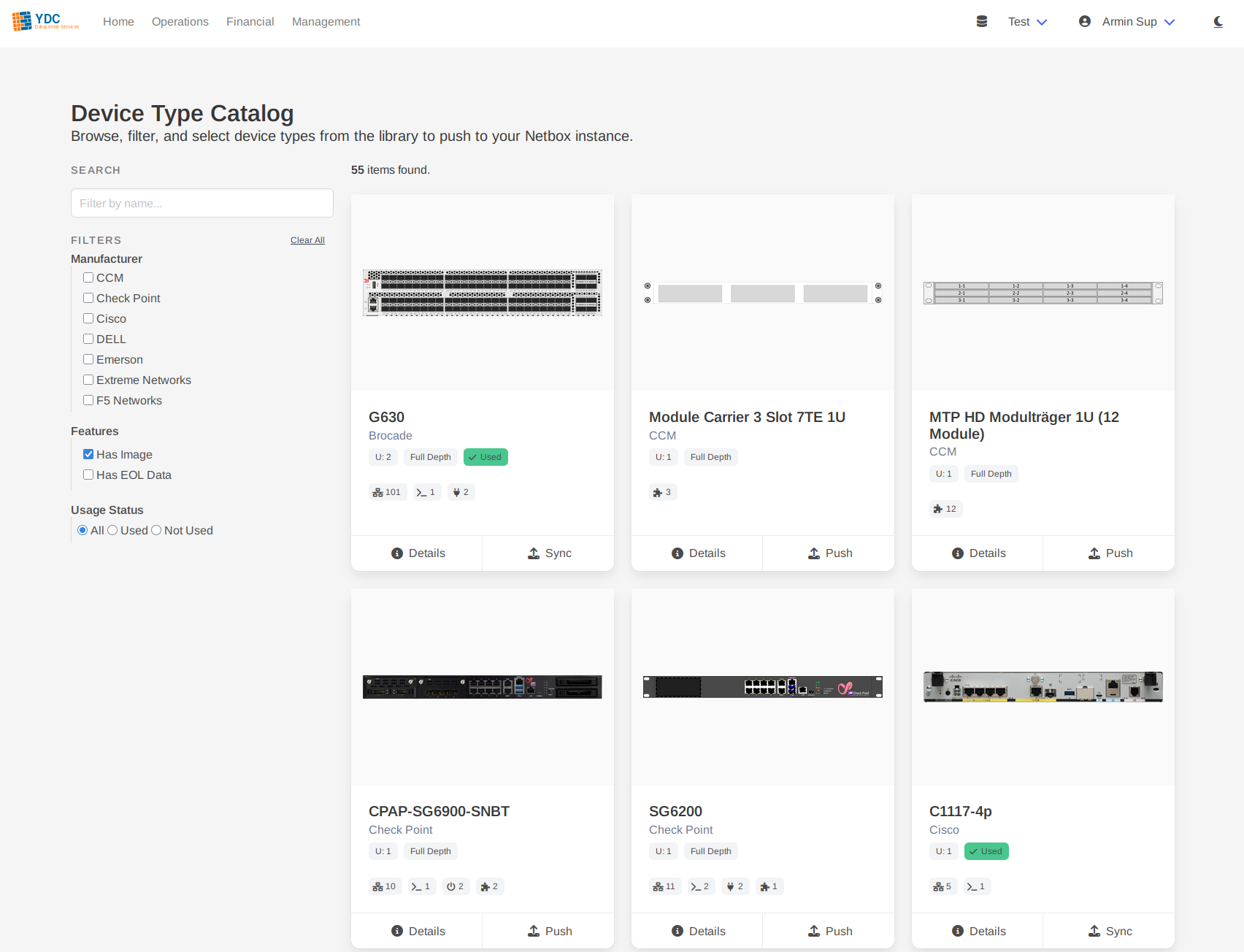
Task: Click the YDC logo
Action: point(45,21)
